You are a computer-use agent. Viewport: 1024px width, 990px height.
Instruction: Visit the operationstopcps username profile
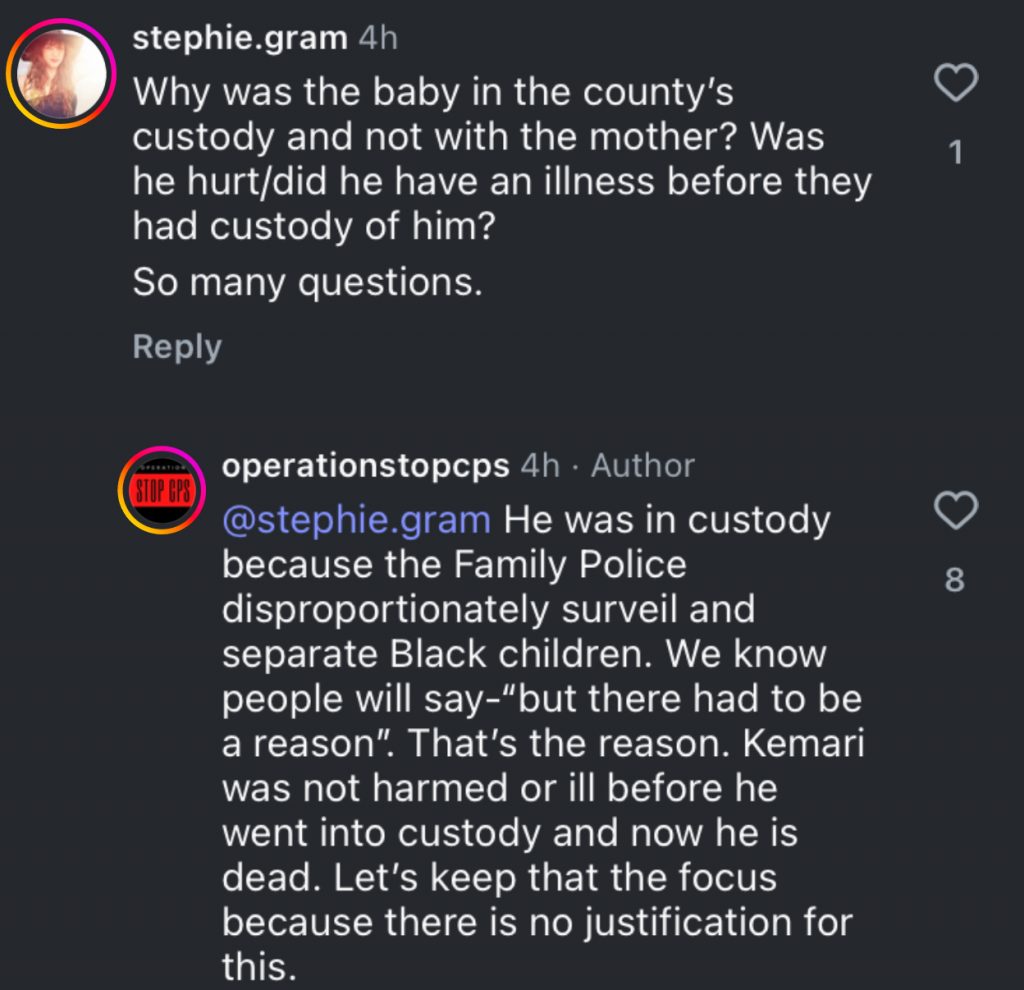[x=366, y=465]
